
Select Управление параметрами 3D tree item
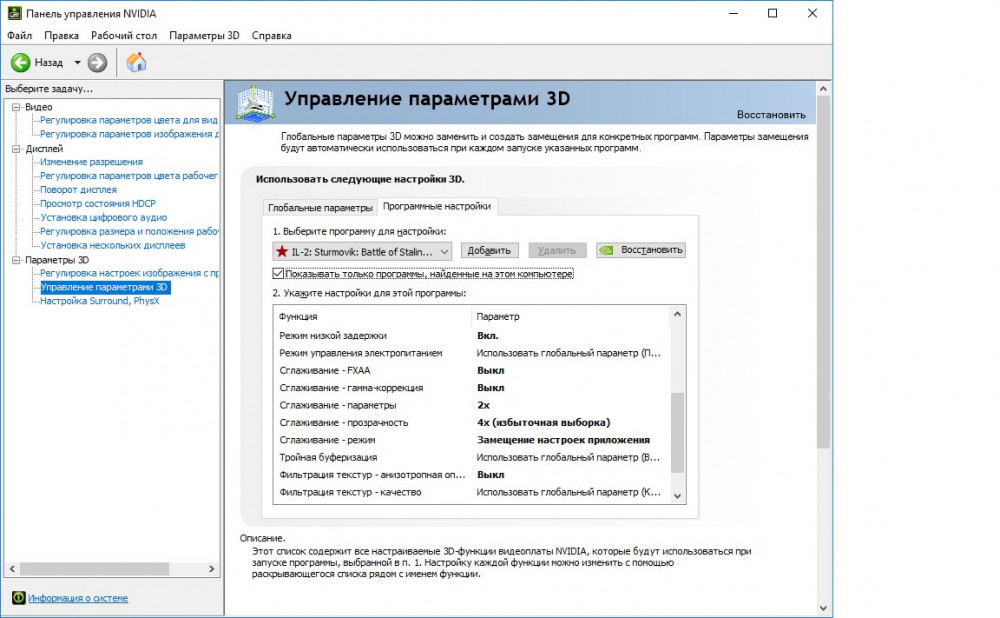coord(105,287)
